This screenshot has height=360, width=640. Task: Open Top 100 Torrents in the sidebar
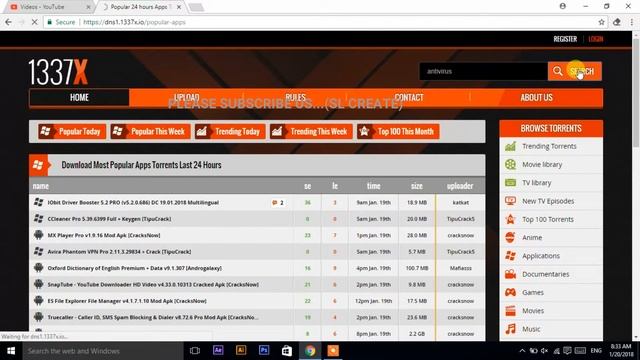point(548,220)
